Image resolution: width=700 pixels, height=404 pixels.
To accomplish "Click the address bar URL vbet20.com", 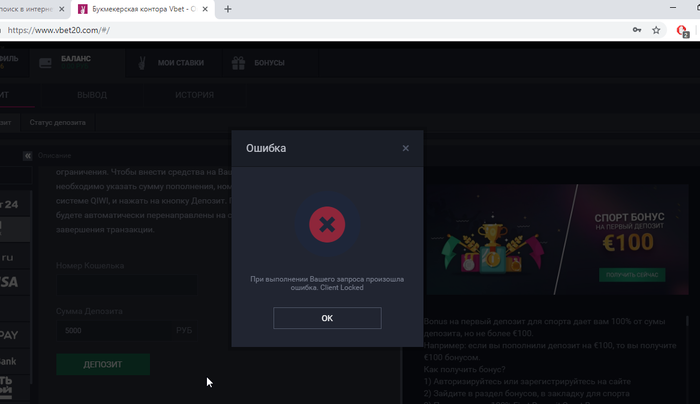I will point(58,30).
